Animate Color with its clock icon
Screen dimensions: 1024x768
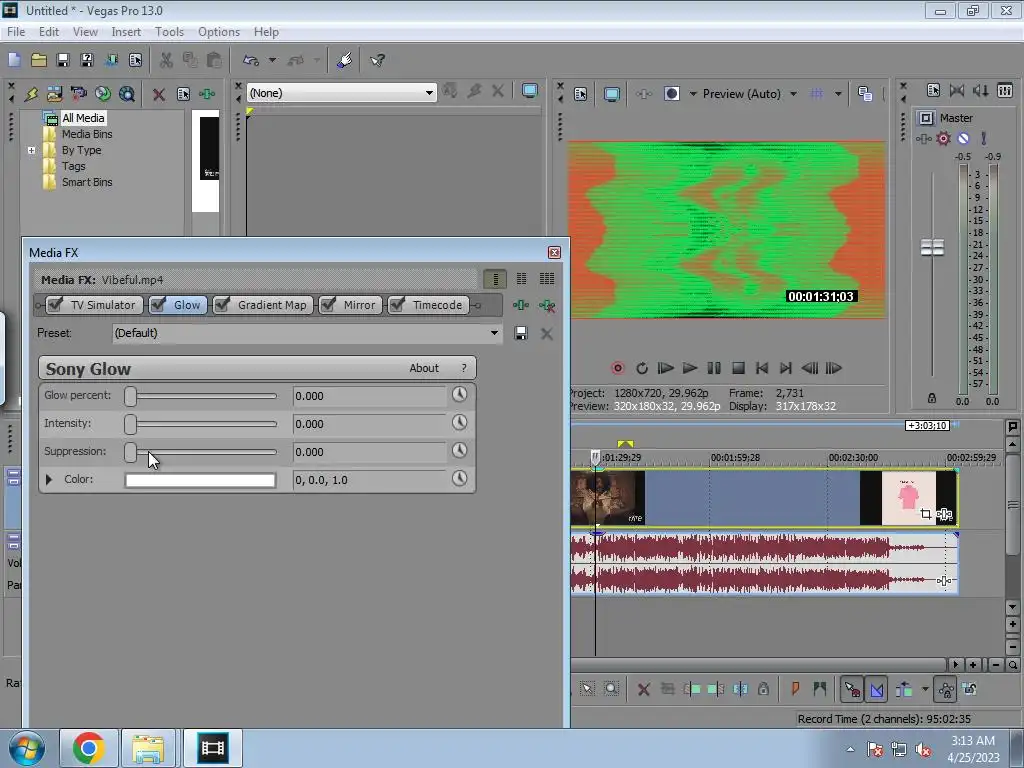(460, 479)
